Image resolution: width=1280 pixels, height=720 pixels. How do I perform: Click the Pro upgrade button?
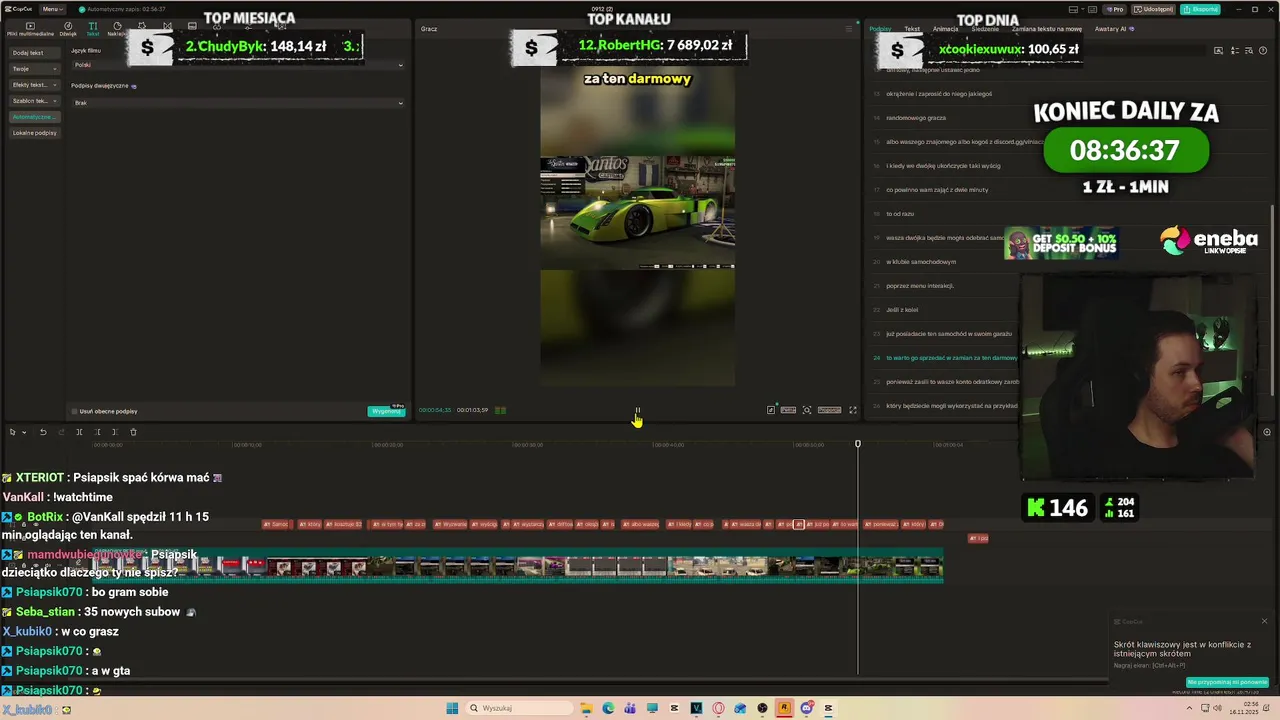click(1115, 9)
